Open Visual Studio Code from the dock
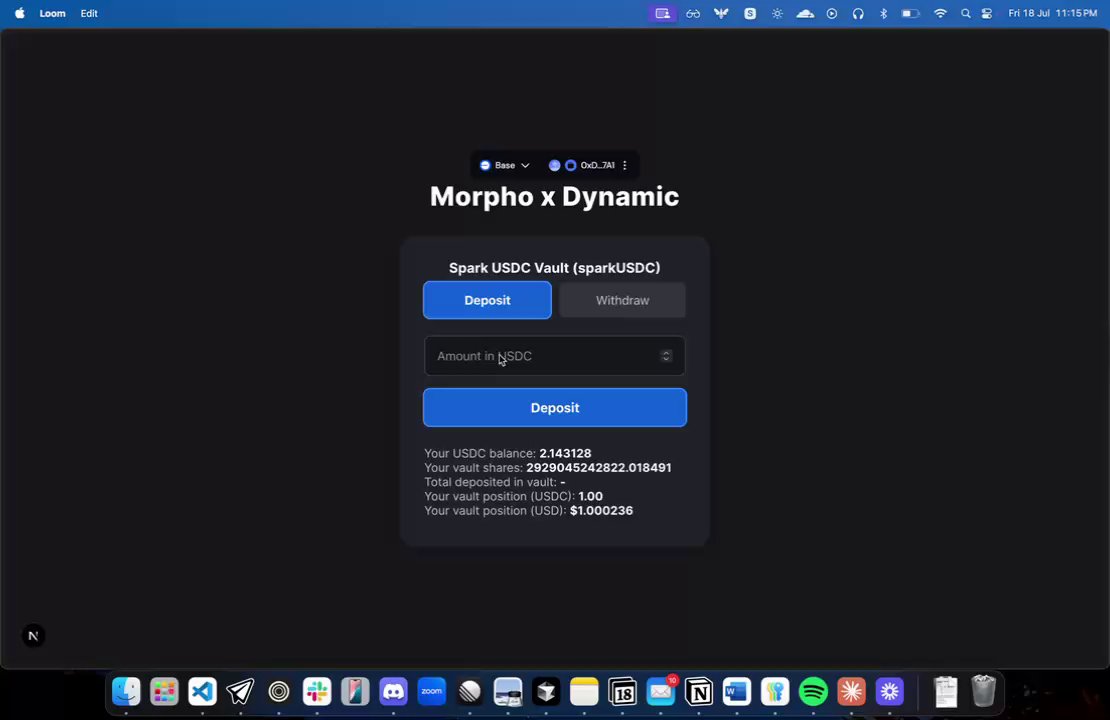 (202, 692)
